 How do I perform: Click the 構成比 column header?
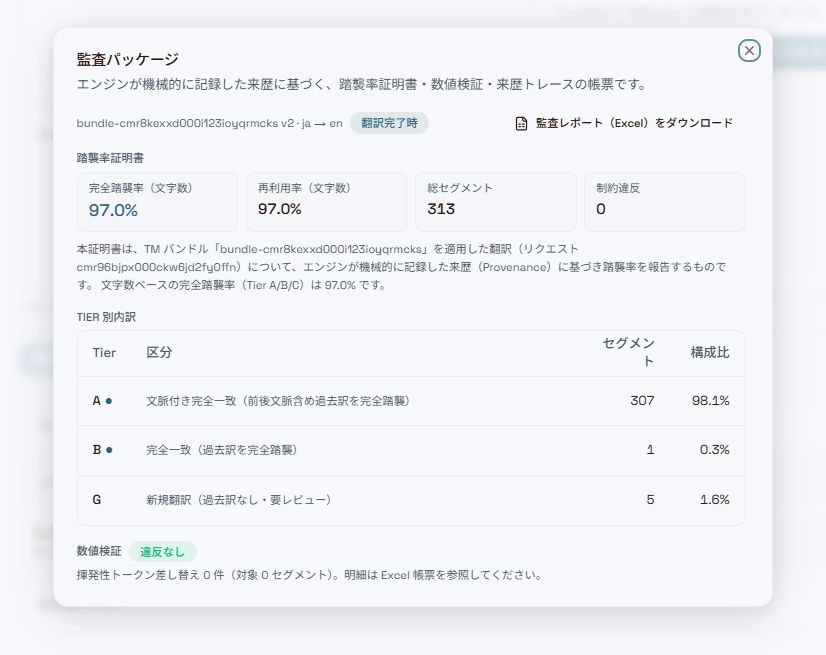pos(710,353)
